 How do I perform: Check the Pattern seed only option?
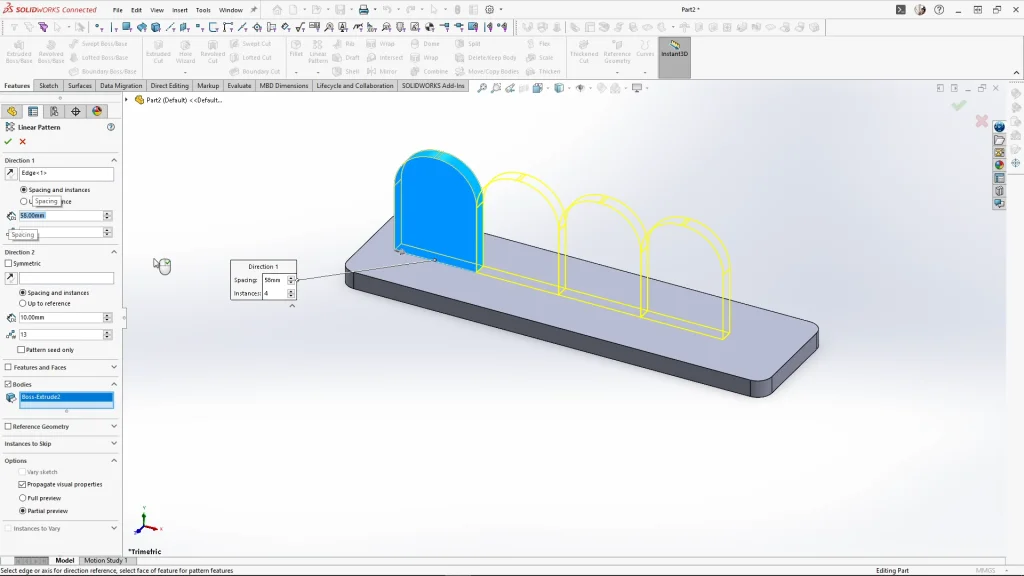click(22, 350)
